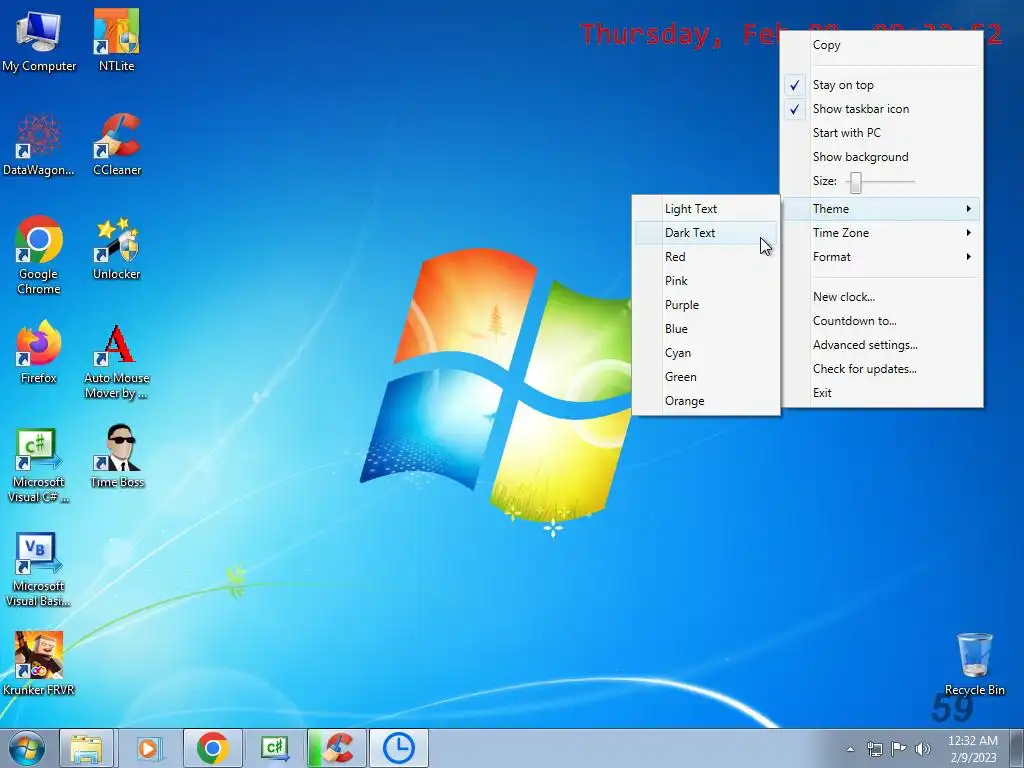Apply the Purple theme color

(x=706, y=305)
